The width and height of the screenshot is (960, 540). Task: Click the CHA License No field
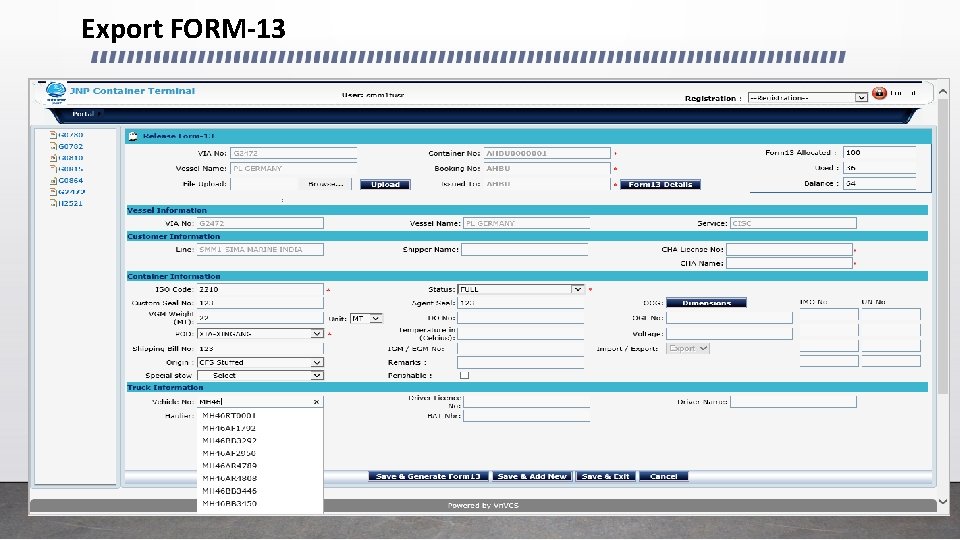(x=790, y=249)
